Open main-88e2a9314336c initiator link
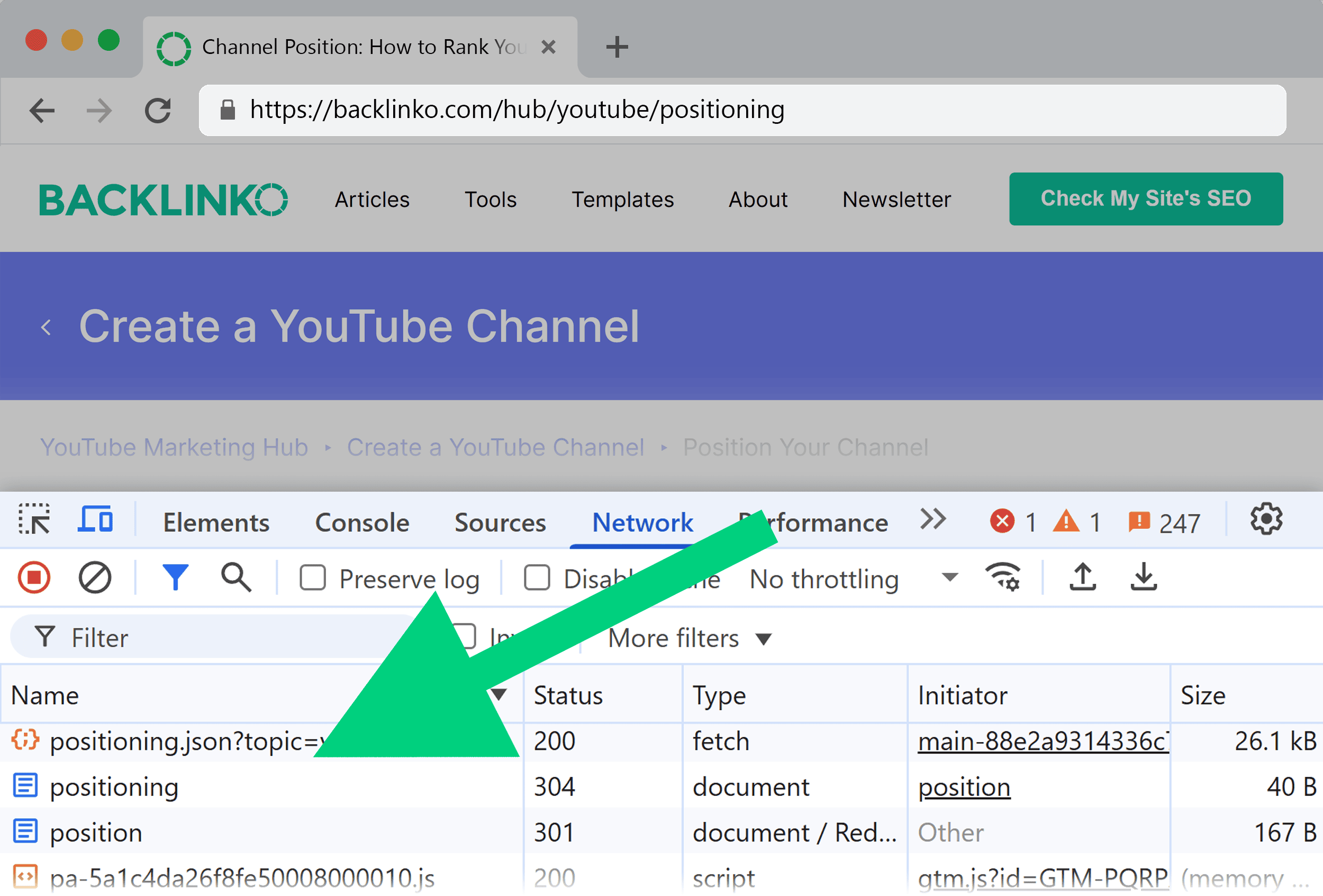This screenshot has width=1323, height=896. pos(1043,743)
